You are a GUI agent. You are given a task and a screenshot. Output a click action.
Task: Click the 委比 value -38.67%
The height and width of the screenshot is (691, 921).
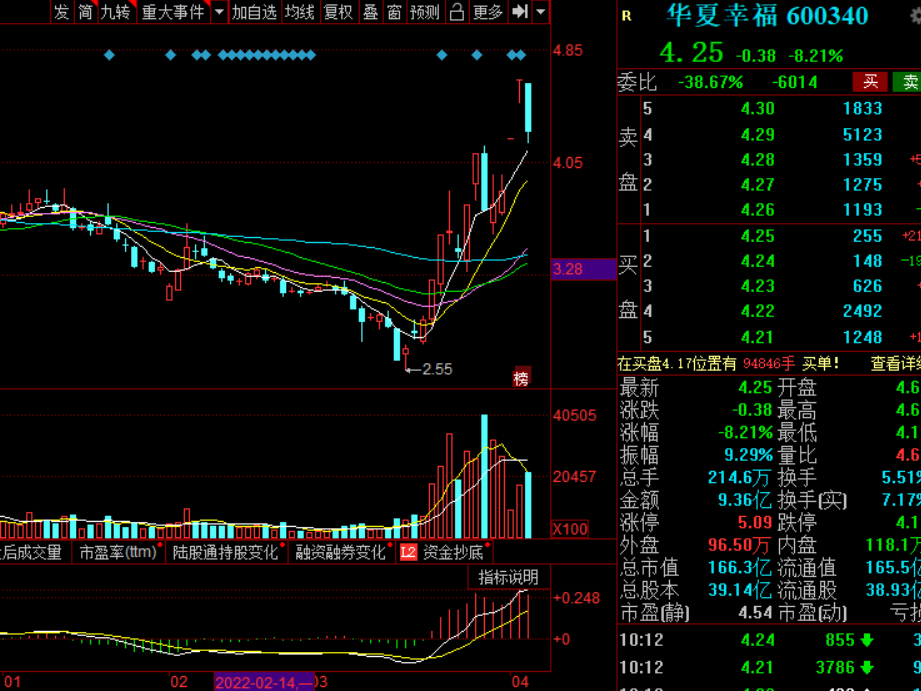(x=711, y=82)
